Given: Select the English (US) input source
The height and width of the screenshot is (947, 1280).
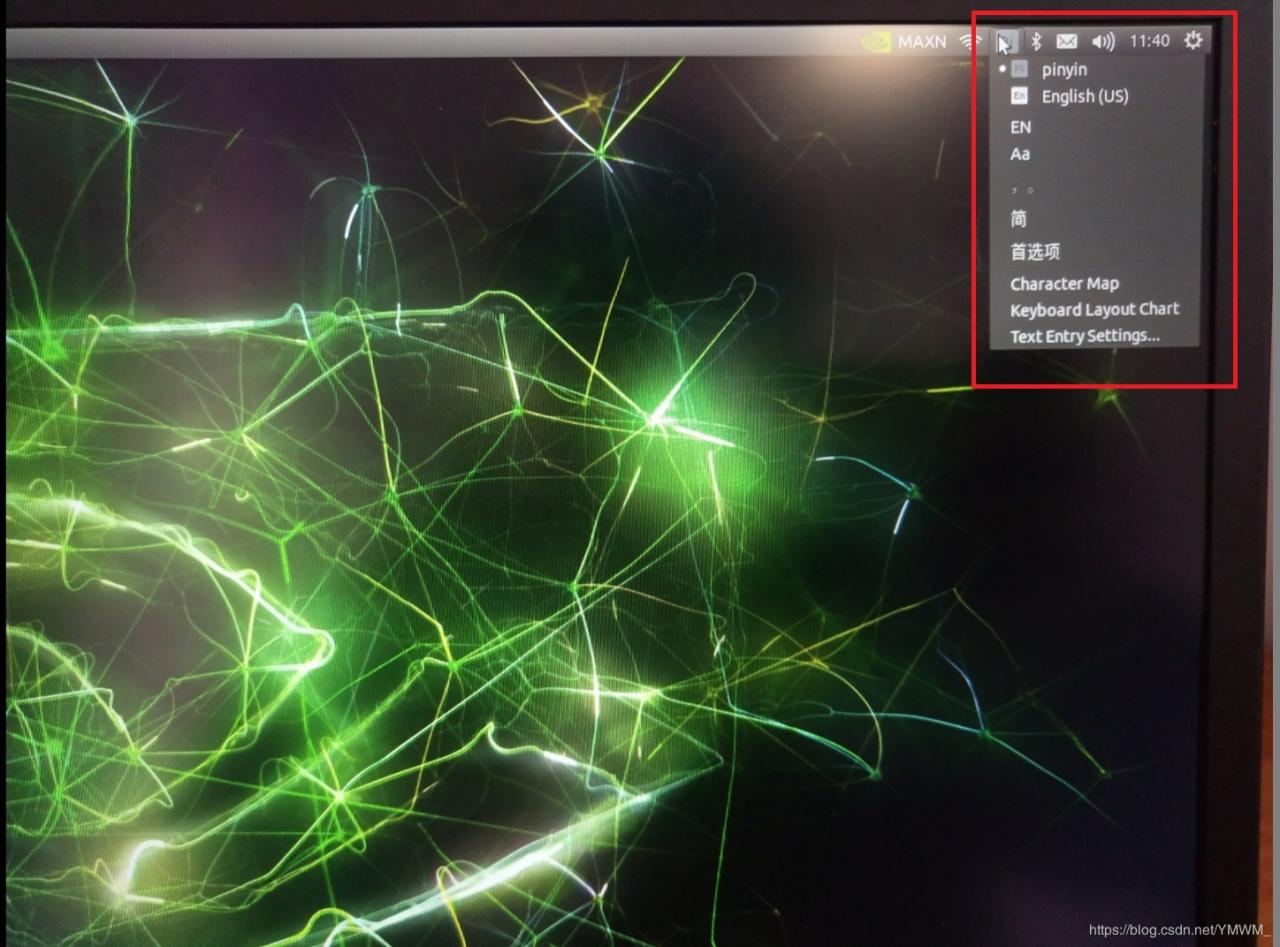Looking at the screenshot, I should (1095, 97).
